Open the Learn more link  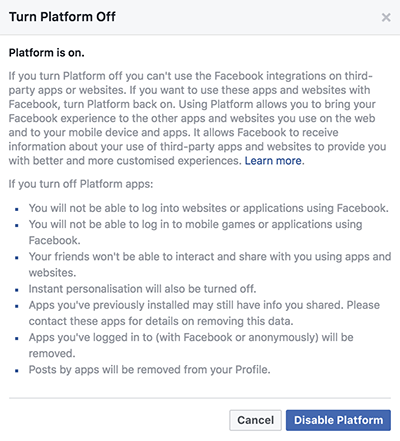coord(273,161)
